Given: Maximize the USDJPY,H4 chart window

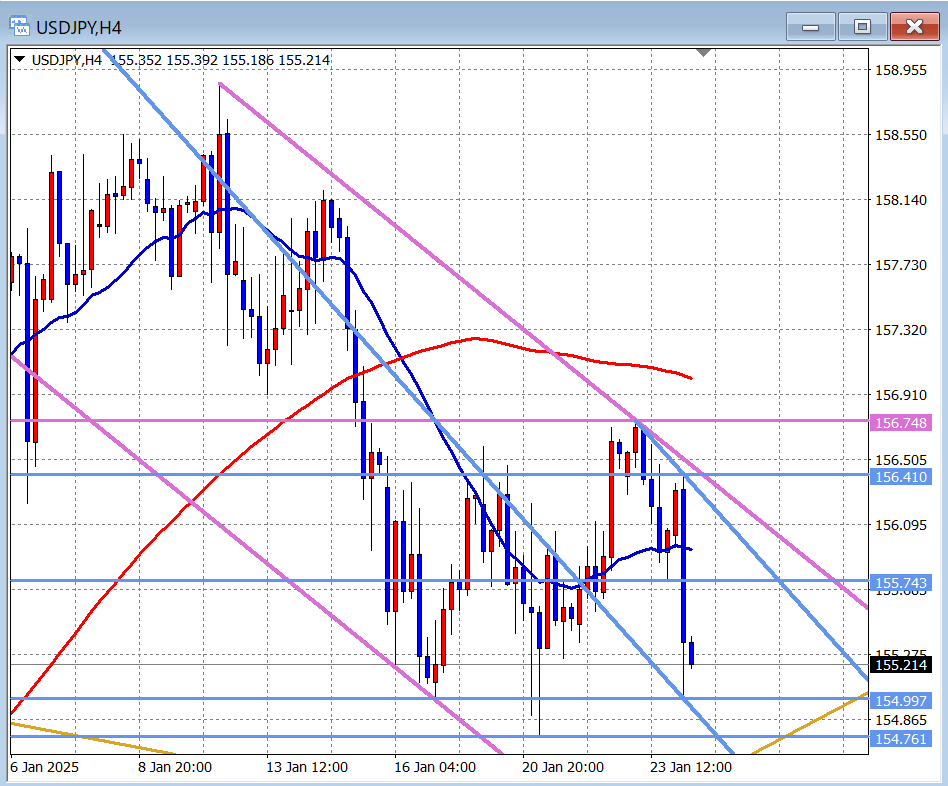Looking at the screenshot, I should (x=862, y=27).
